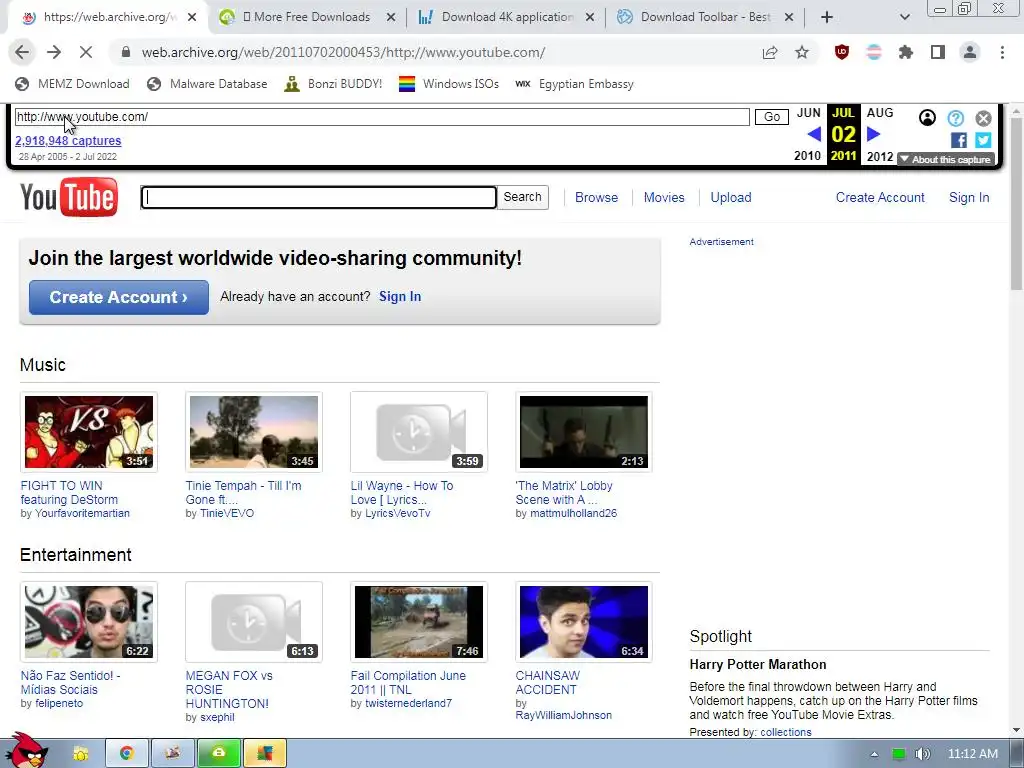Viewport: 1024px width, 768px height.
Task: Open the collections presenter link
Action: point(786,732)
